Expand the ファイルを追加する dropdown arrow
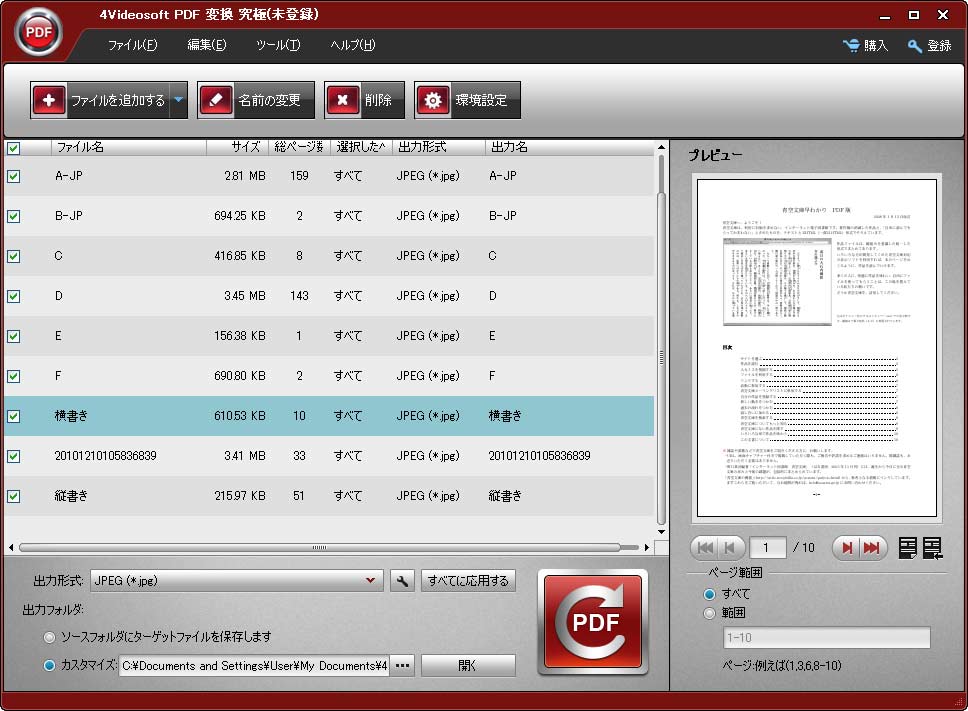This screenshot has height=711, width=968. click(178, 100)
